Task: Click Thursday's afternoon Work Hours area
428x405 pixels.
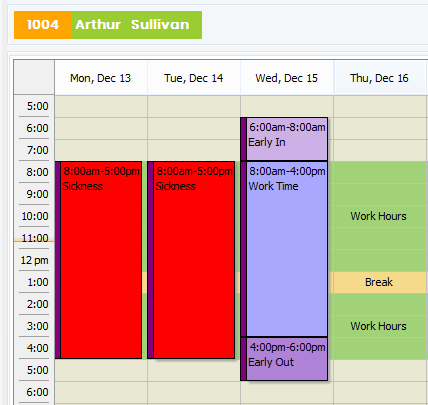Action: pyautogui.click(x=379, y=326)
